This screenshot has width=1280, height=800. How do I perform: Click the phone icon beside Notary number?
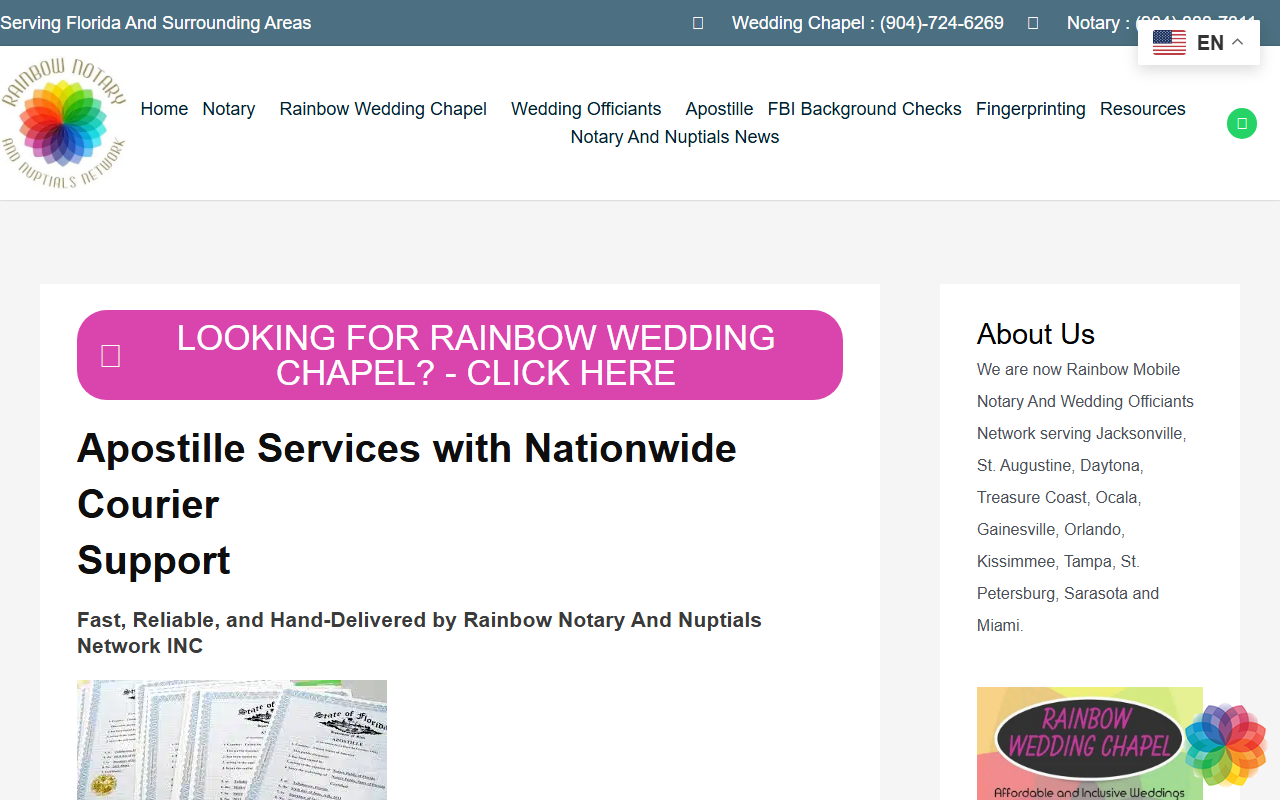(1033, 23)
